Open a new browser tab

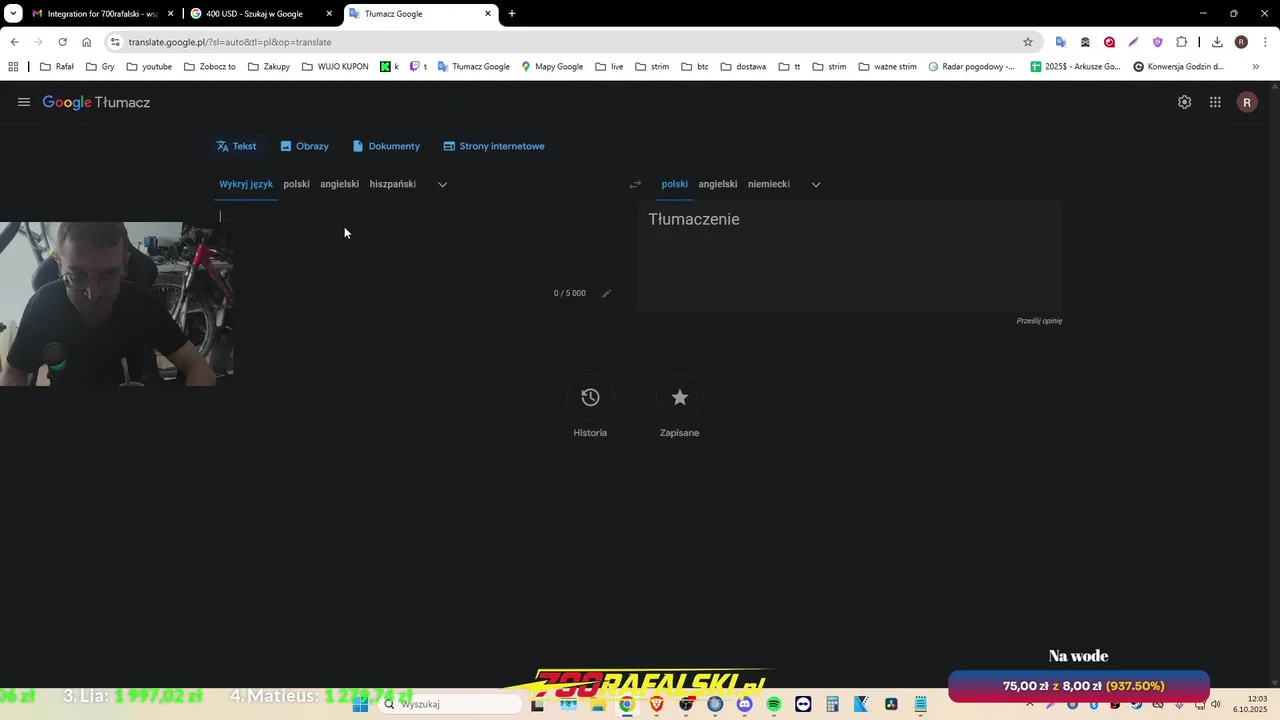pyautogui.click(x=512, y=14)
